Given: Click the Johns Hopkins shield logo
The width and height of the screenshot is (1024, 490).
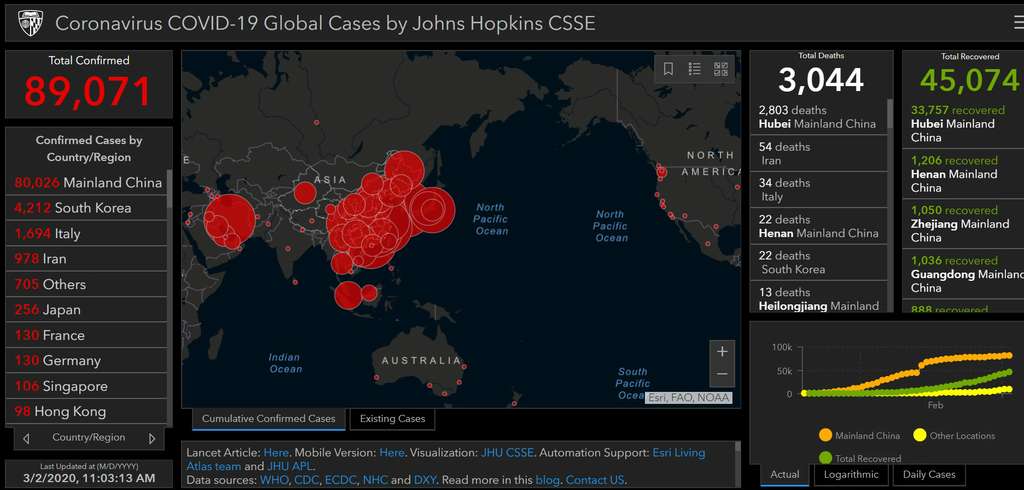Looking at the screenshot, I should click(30, 23).
